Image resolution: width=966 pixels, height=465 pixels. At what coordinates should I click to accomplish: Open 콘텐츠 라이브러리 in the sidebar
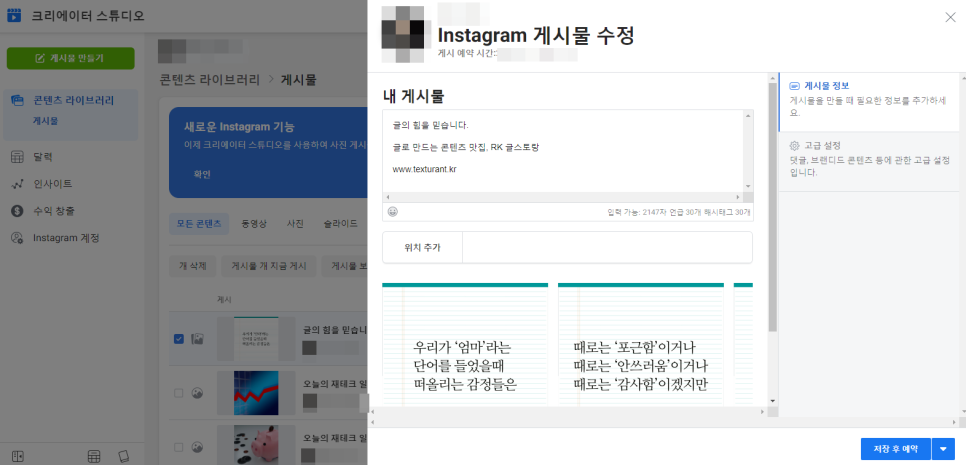click(x=73, y=100)
